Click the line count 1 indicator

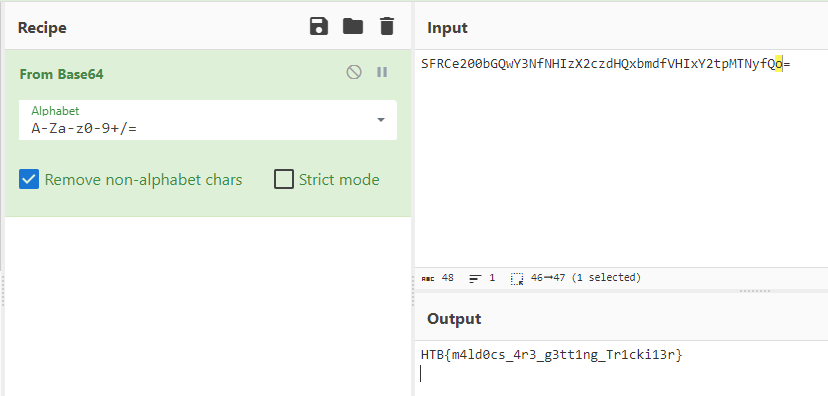tap(482, 278)
